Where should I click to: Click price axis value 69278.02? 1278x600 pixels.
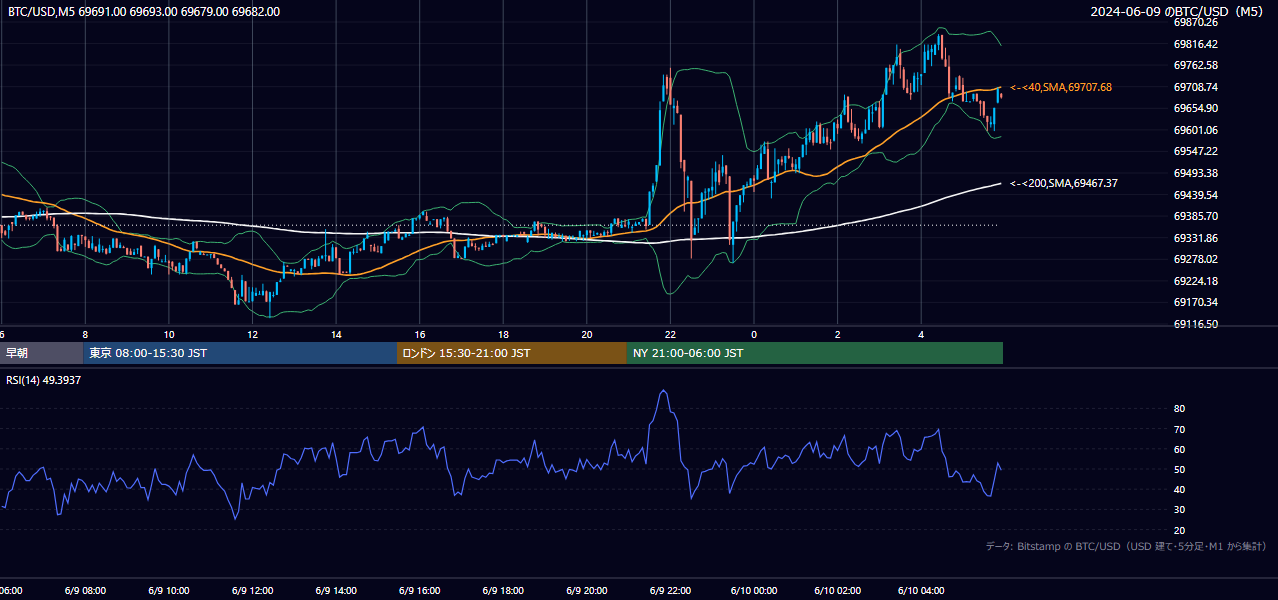(x=1195, y=259)
